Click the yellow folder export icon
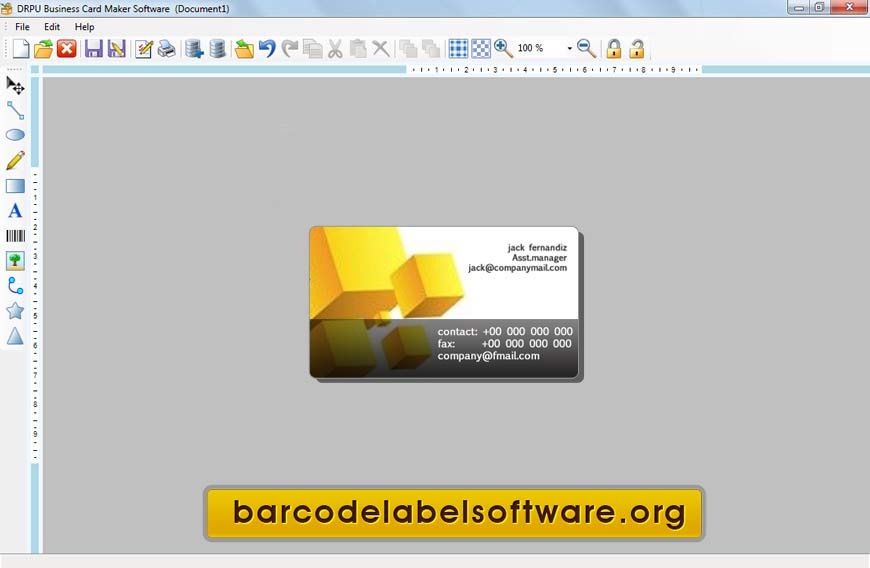The width and height of the screenshot is (870, 568). point(244,49)
